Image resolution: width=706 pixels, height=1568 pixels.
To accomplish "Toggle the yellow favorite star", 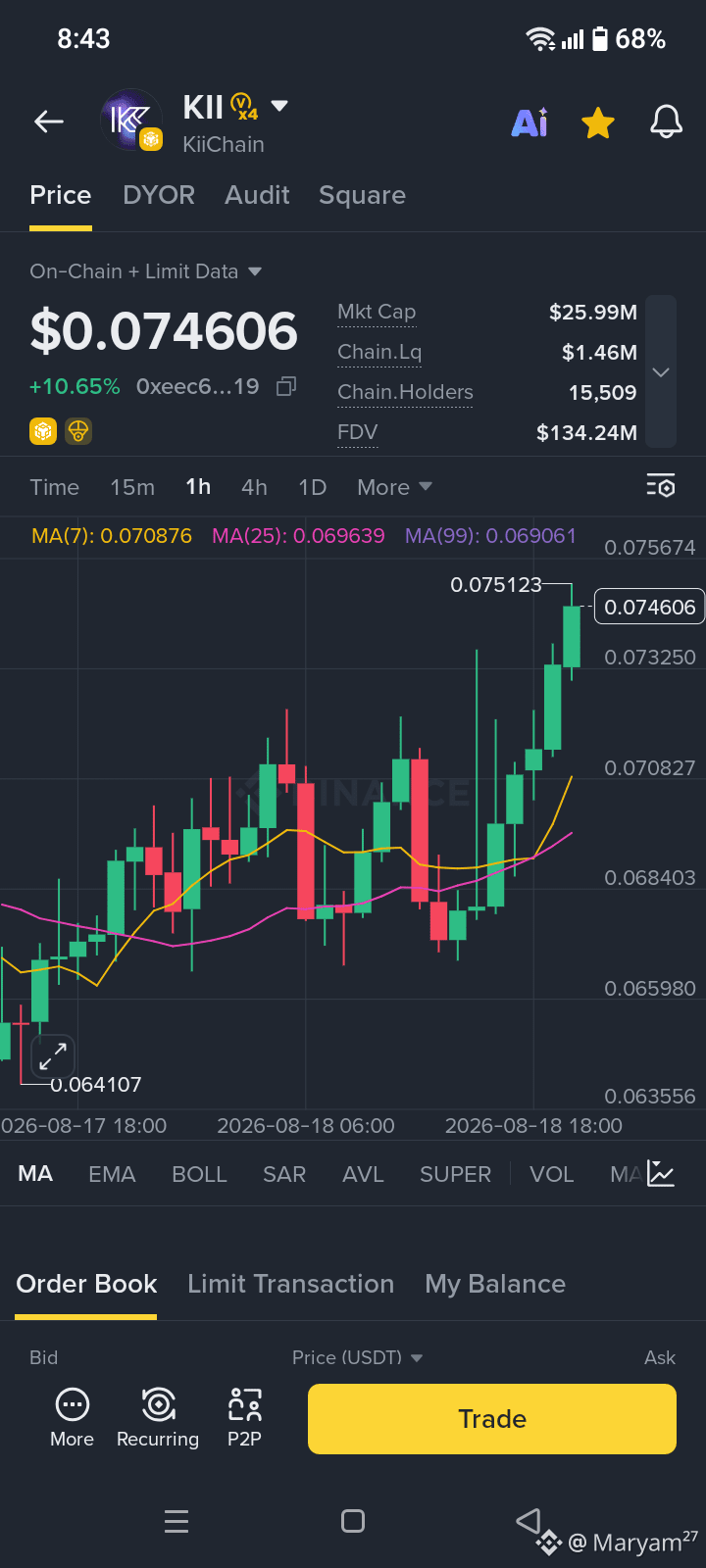I will 597,122.
